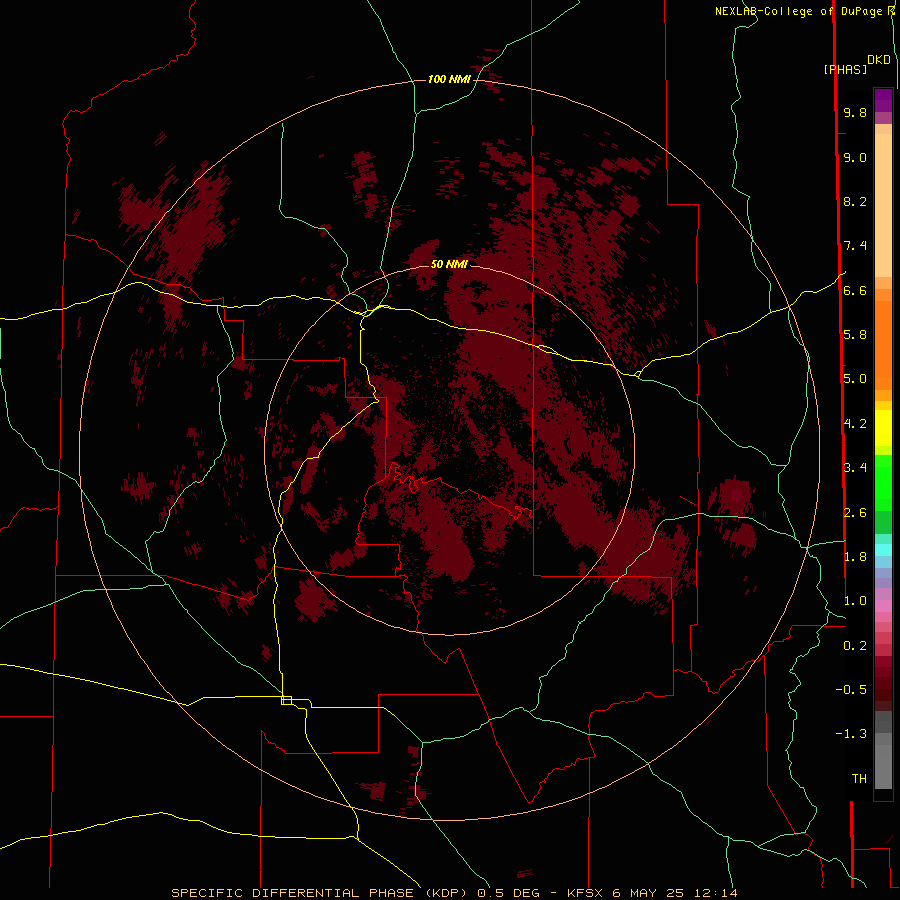
Task: Click the -0.5 value on the color scale
Action: pyautogui.click(x=851, y=690)
